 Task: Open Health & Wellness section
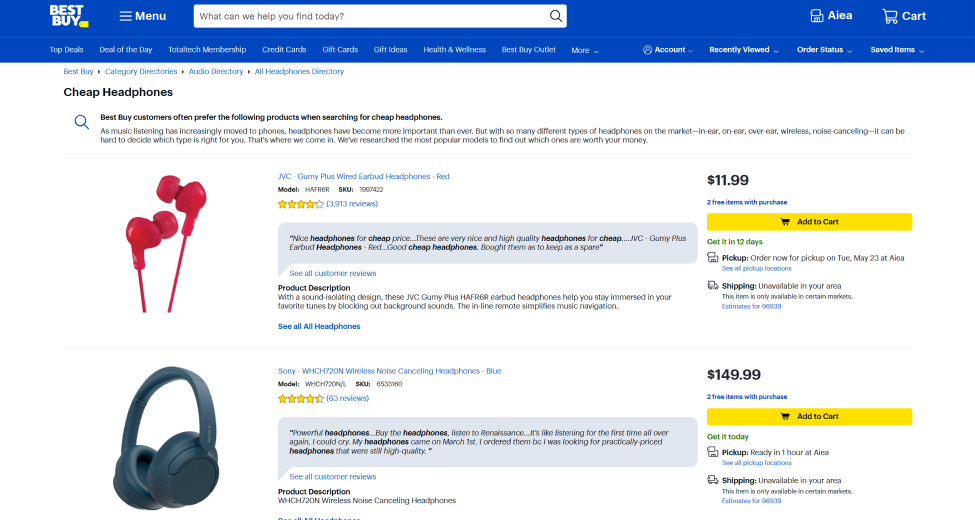455,50
